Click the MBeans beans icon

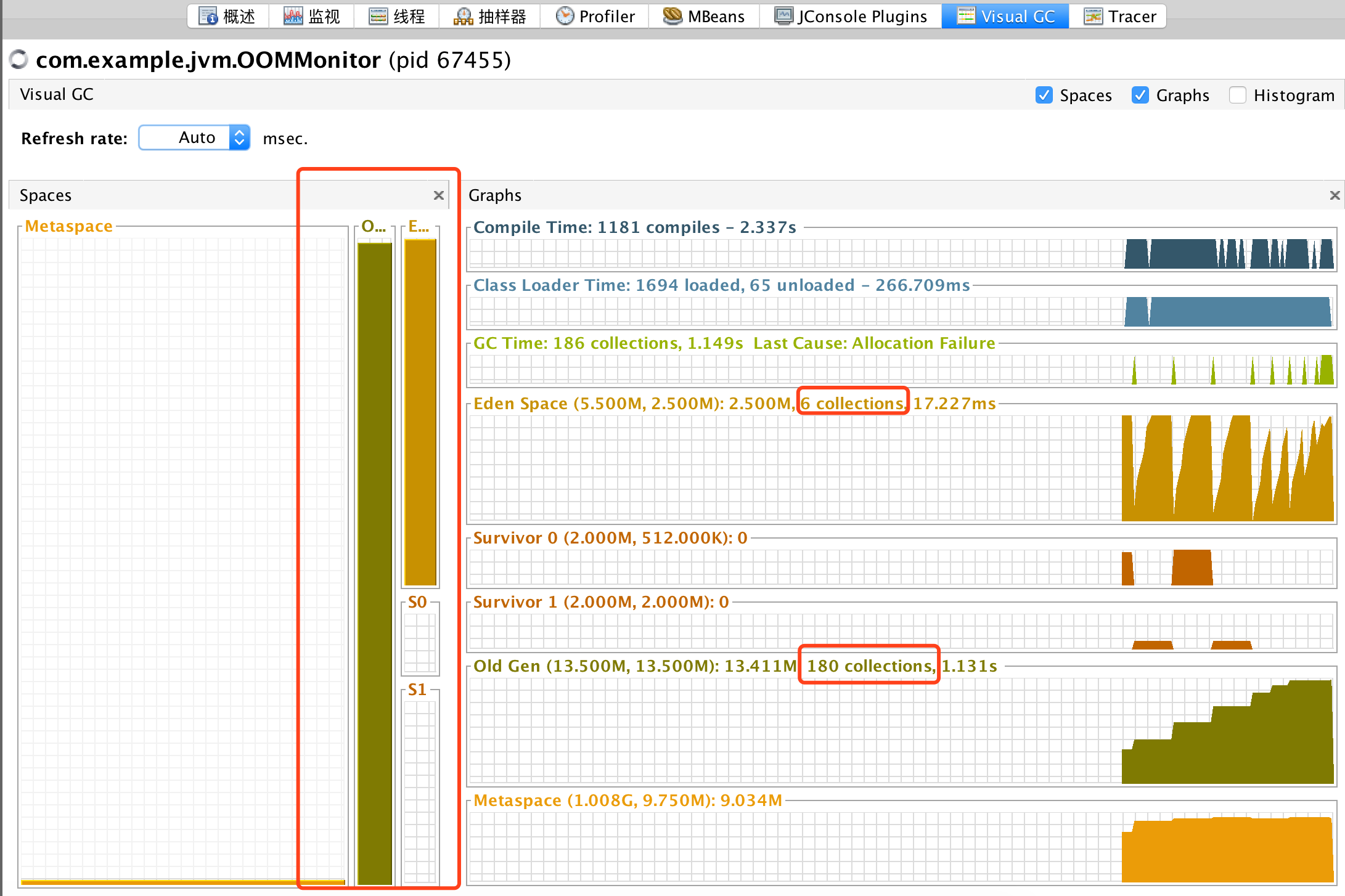(x=672, y=16)
